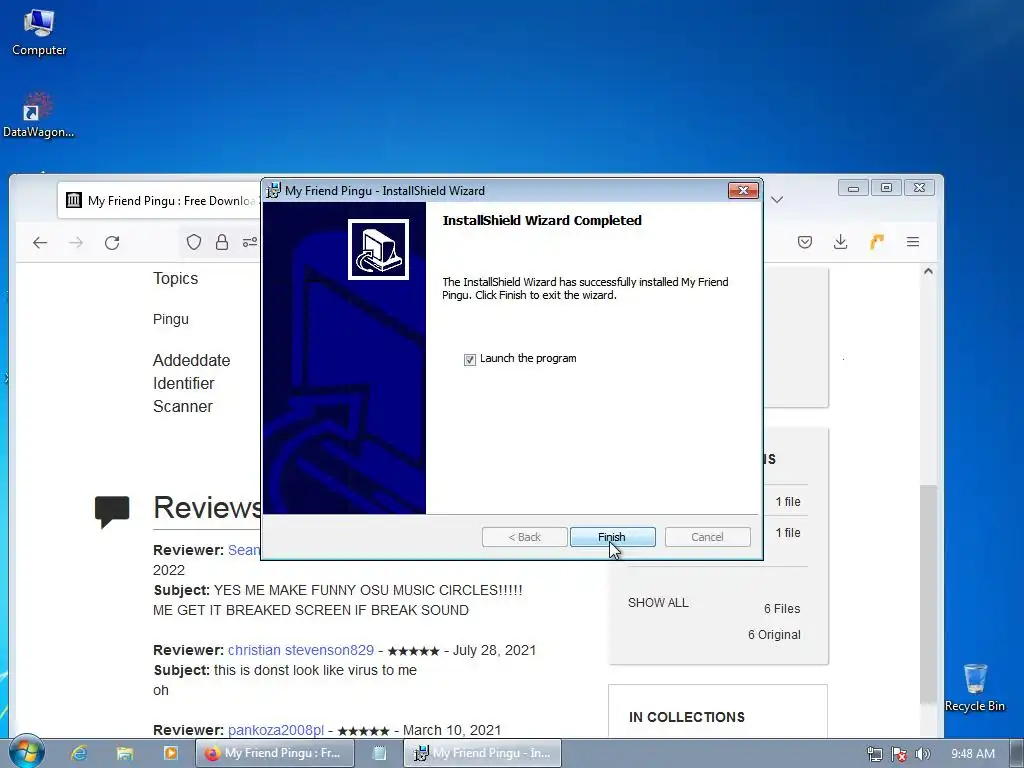Click the orange extension icon in Firefox toolbar
Viewport: 1024px width, 768px height.
click(x=876, y=242)
